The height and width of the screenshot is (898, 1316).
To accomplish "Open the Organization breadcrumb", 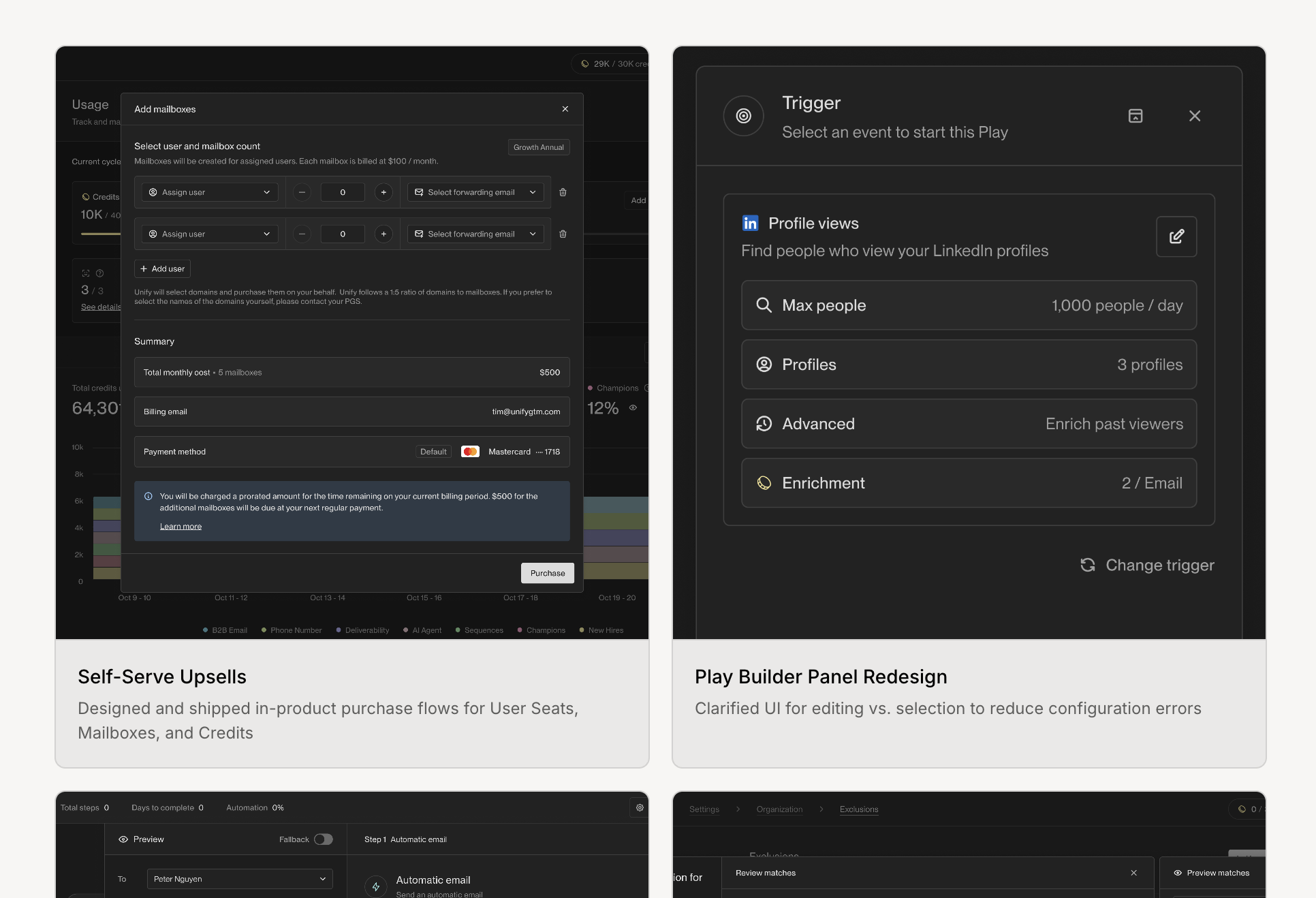I will [779, 809].
